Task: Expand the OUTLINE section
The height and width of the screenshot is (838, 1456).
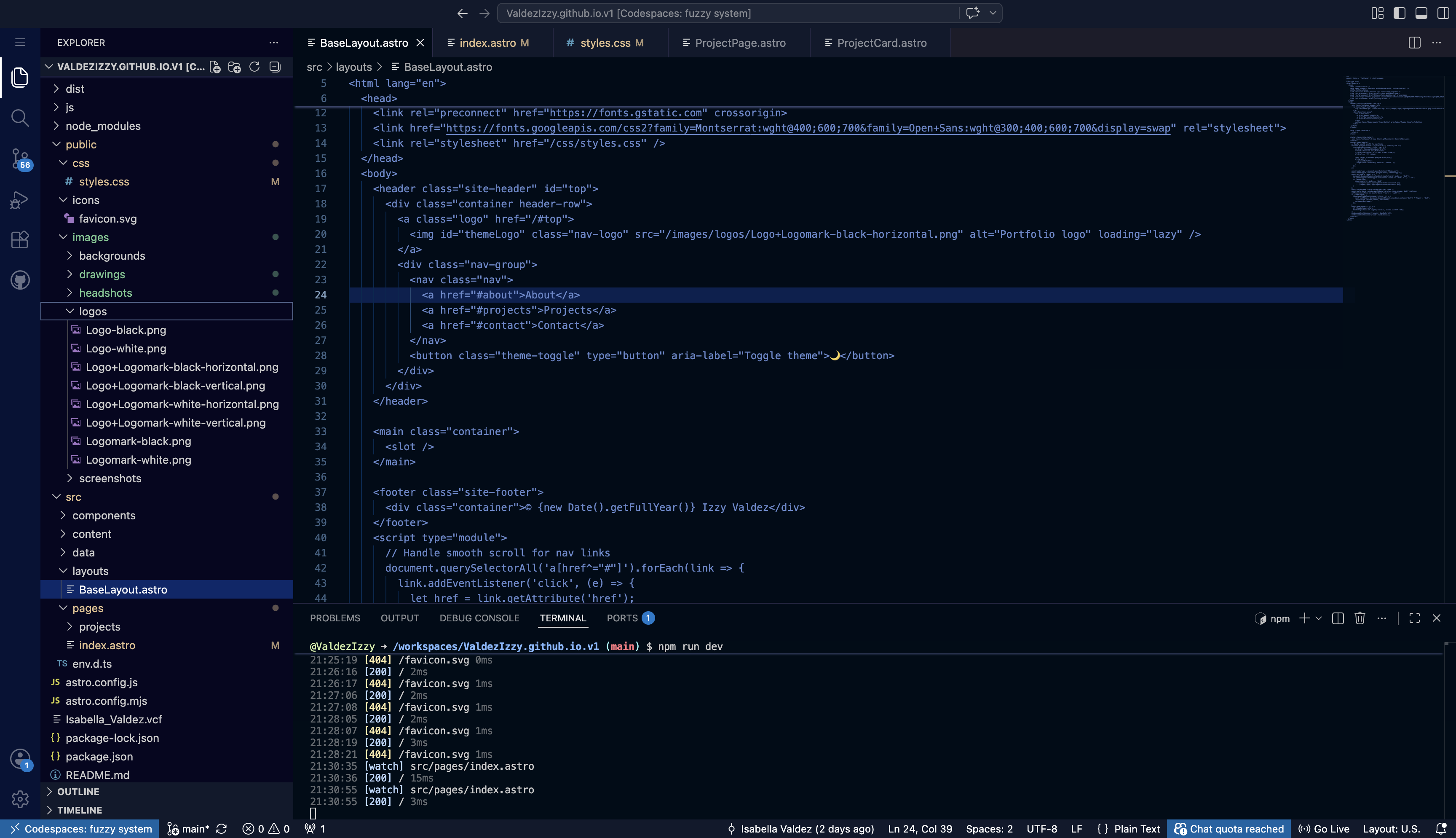Action: pyautogui.click(x=167, y=792)
